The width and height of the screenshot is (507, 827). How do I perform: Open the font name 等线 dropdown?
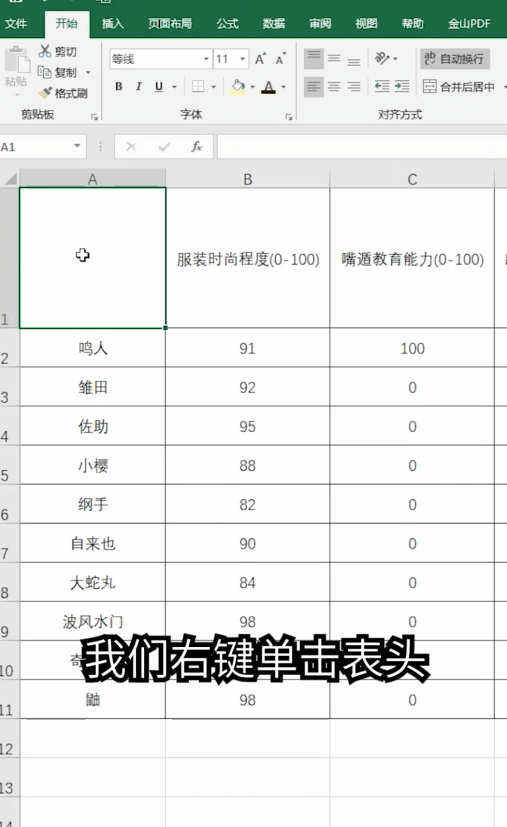(x=206, y=59)
